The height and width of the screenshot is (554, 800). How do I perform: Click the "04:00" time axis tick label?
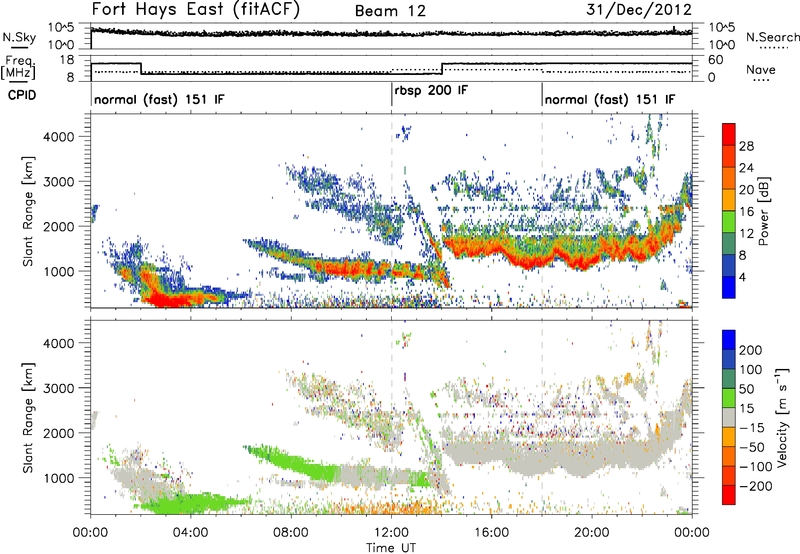pyautogui.click(x=190, y=533)
